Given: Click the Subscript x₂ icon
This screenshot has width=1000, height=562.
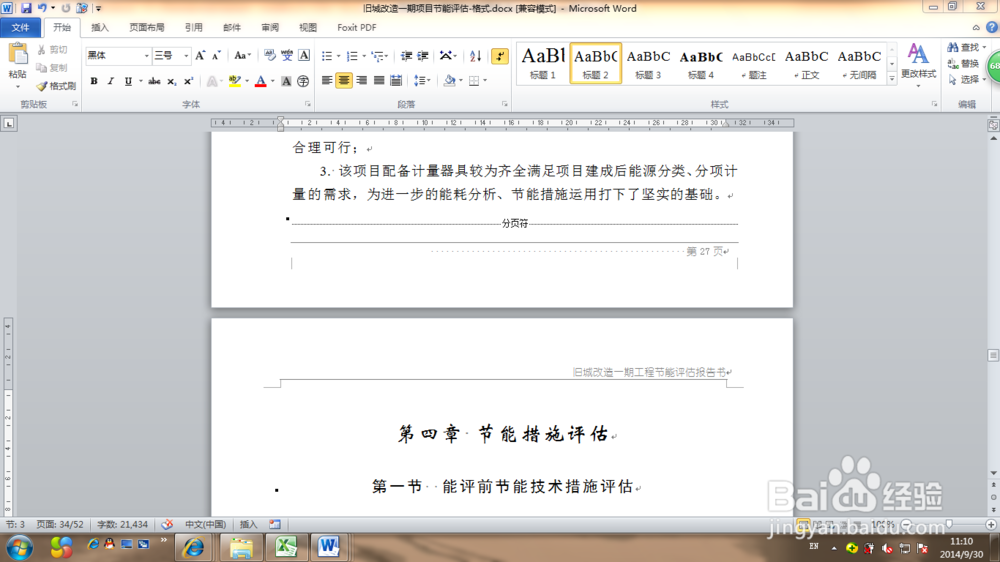Looking at the screenshot, I should pos(171,81).
